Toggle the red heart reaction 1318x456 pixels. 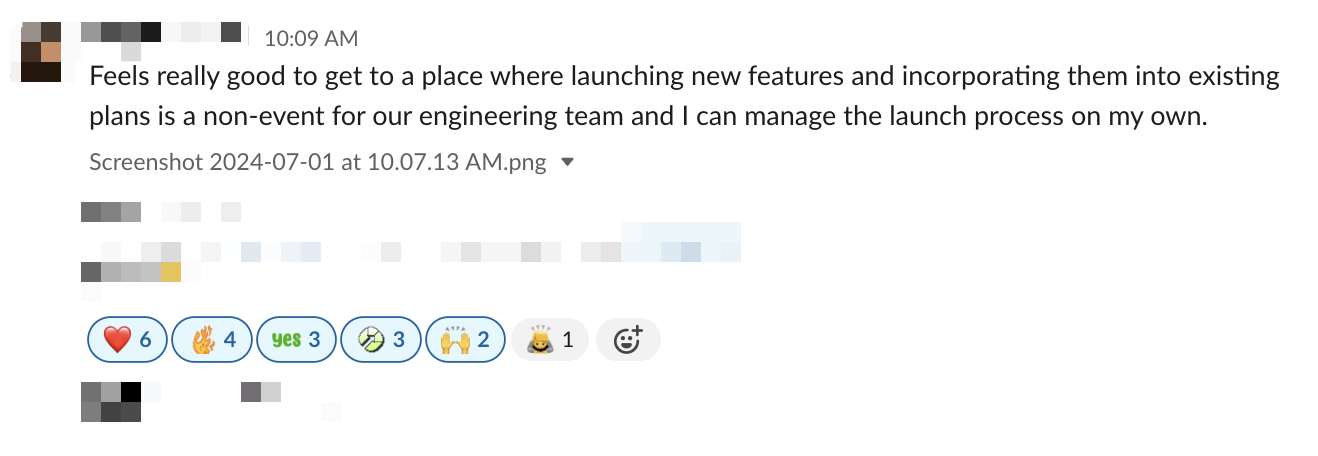127,340
